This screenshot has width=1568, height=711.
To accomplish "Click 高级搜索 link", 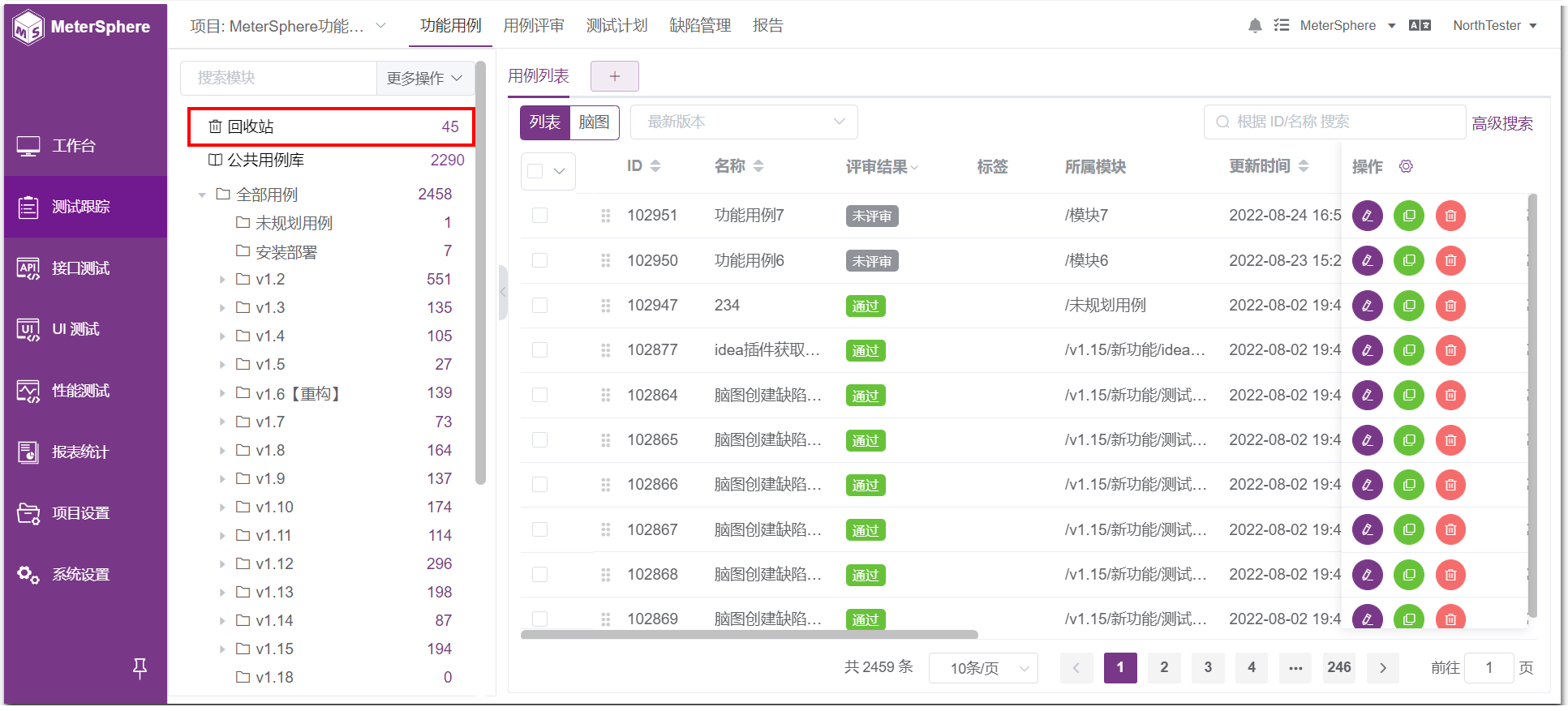I will point(1502,123).
